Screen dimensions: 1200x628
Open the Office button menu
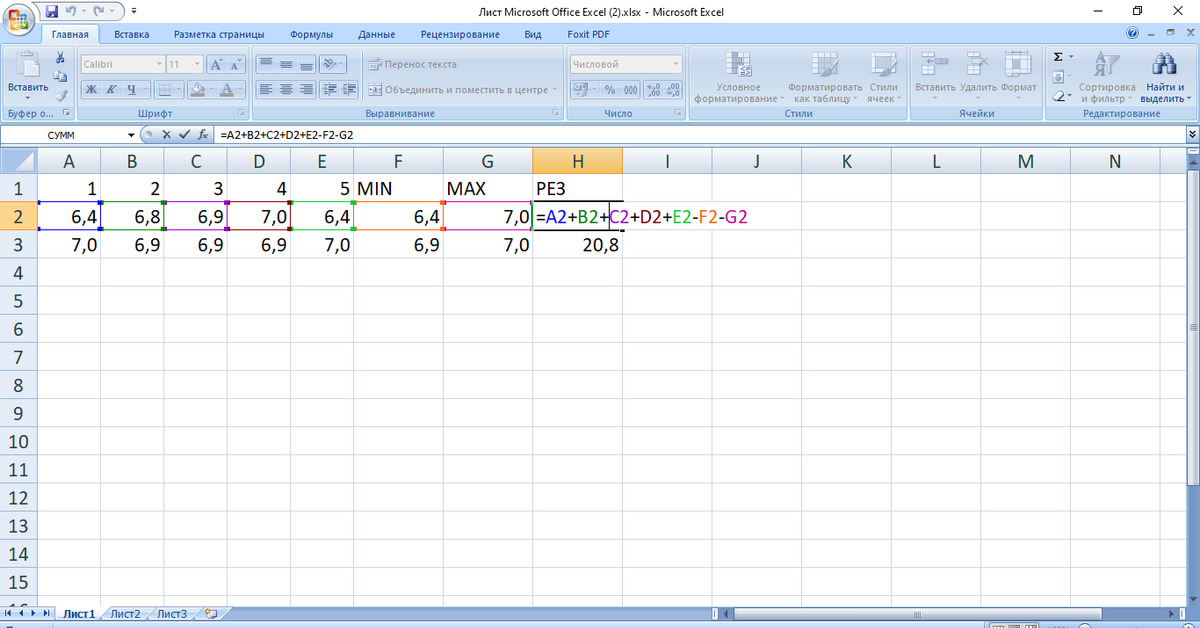pyautogui.click(x=20, y=19)
